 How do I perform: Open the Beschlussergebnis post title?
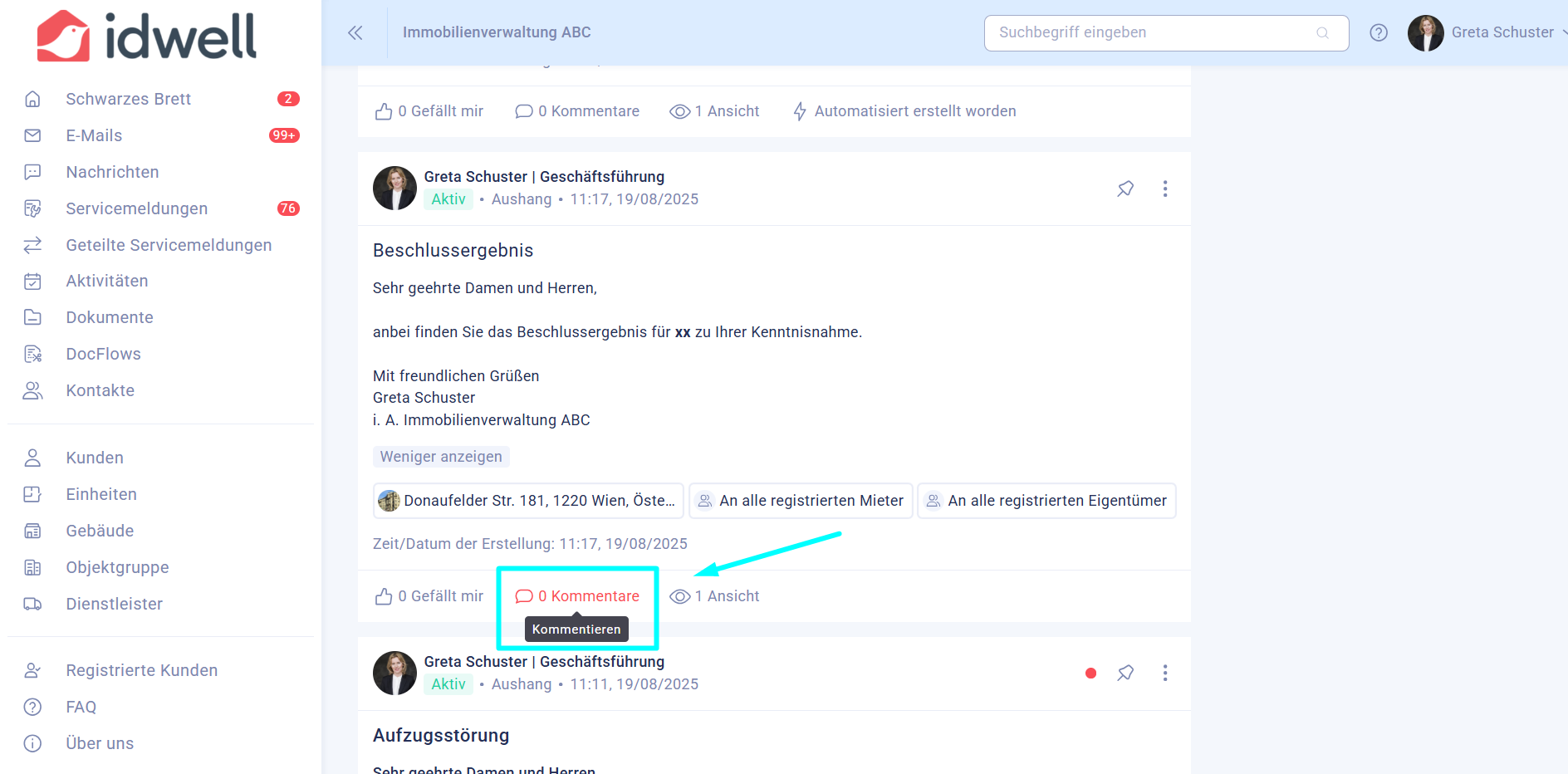[x=453, y=251]
